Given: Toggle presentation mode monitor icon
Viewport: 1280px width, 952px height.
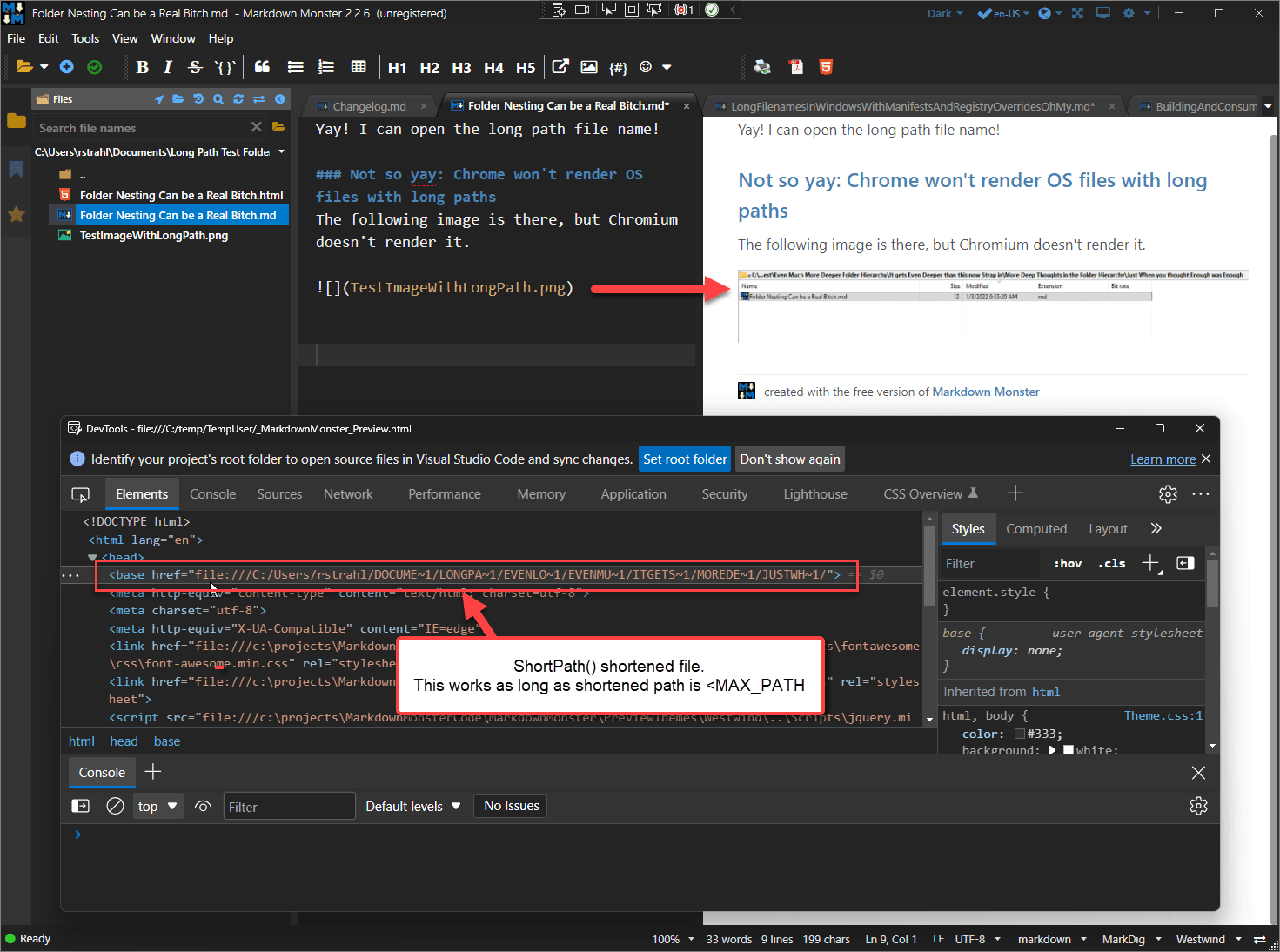Looking at the screenshot, I should pos(1102,13).
